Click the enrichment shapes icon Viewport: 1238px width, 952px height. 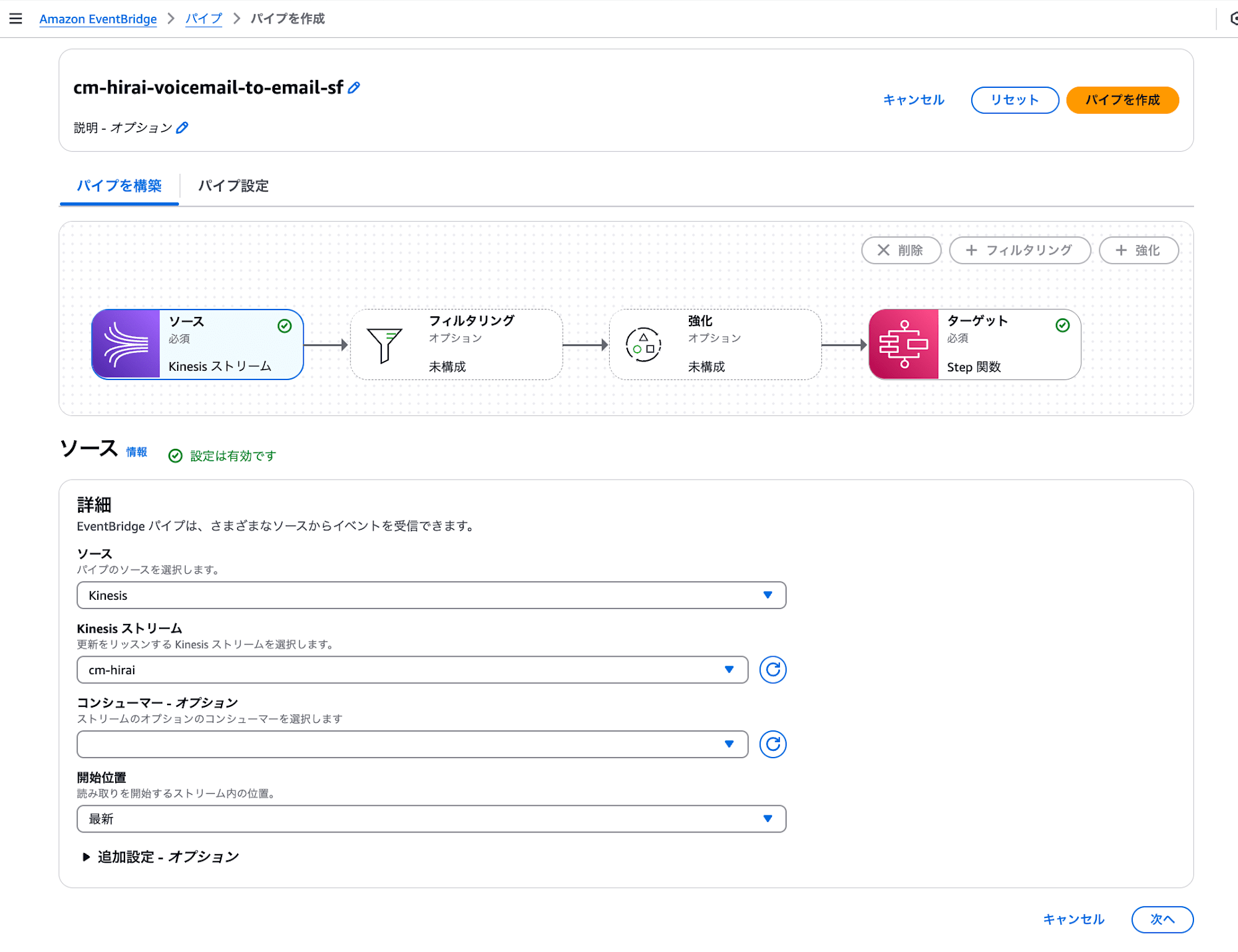pyautogui.click(x=643, y=344)
